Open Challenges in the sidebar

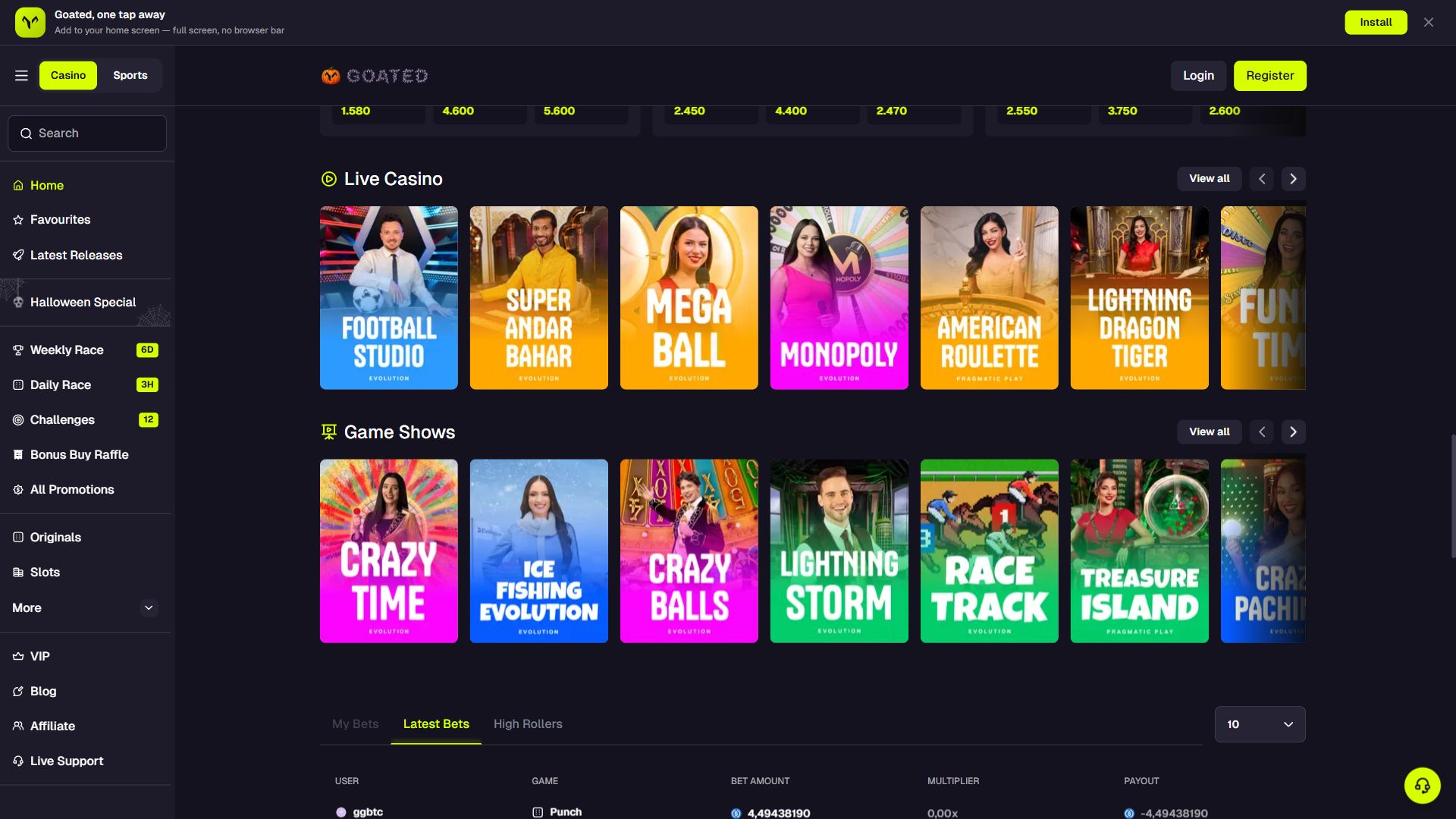[x=86, y=420]
